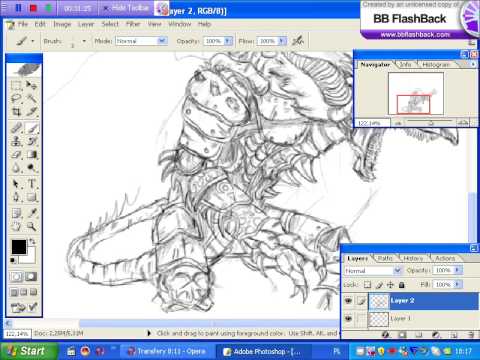The image size is (480, 360).
Task: Select the Gradient tool
Action: click(x=32, y=155)
